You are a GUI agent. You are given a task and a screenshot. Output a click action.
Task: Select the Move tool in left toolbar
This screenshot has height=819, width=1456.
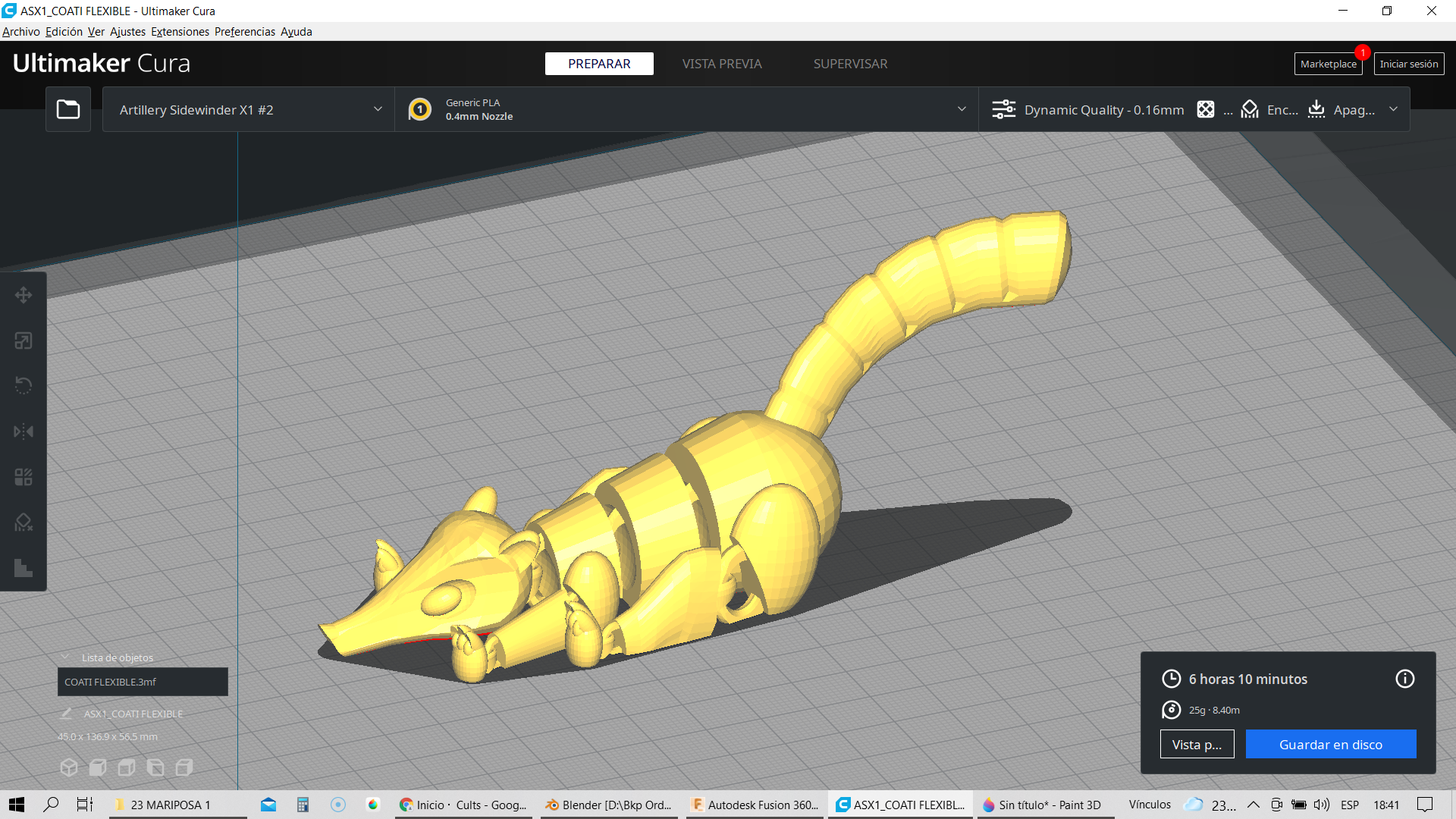click(x=24, y=295)
